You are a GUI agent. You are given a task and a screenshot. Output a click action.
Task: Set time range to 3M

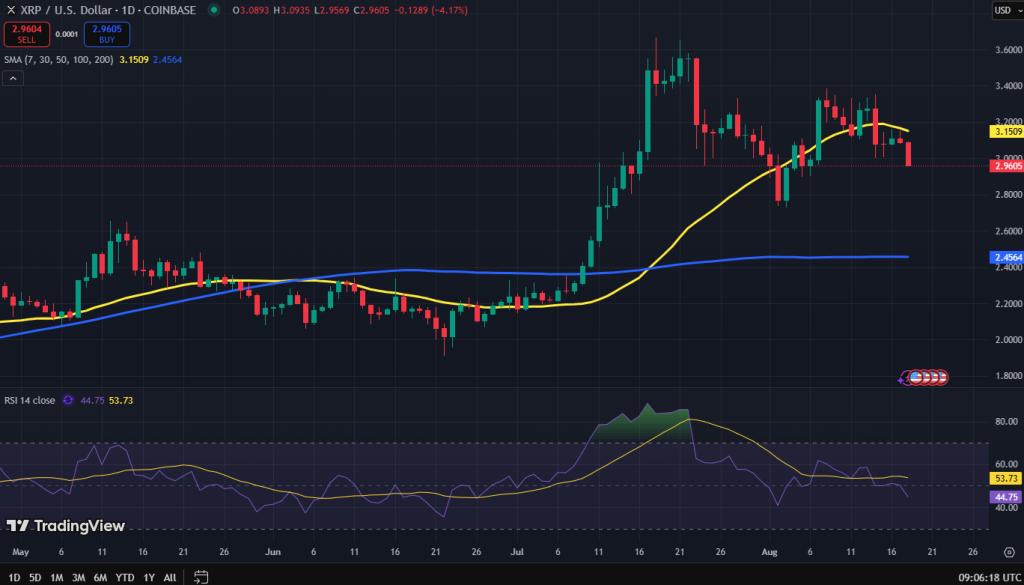tap(78, 578)
